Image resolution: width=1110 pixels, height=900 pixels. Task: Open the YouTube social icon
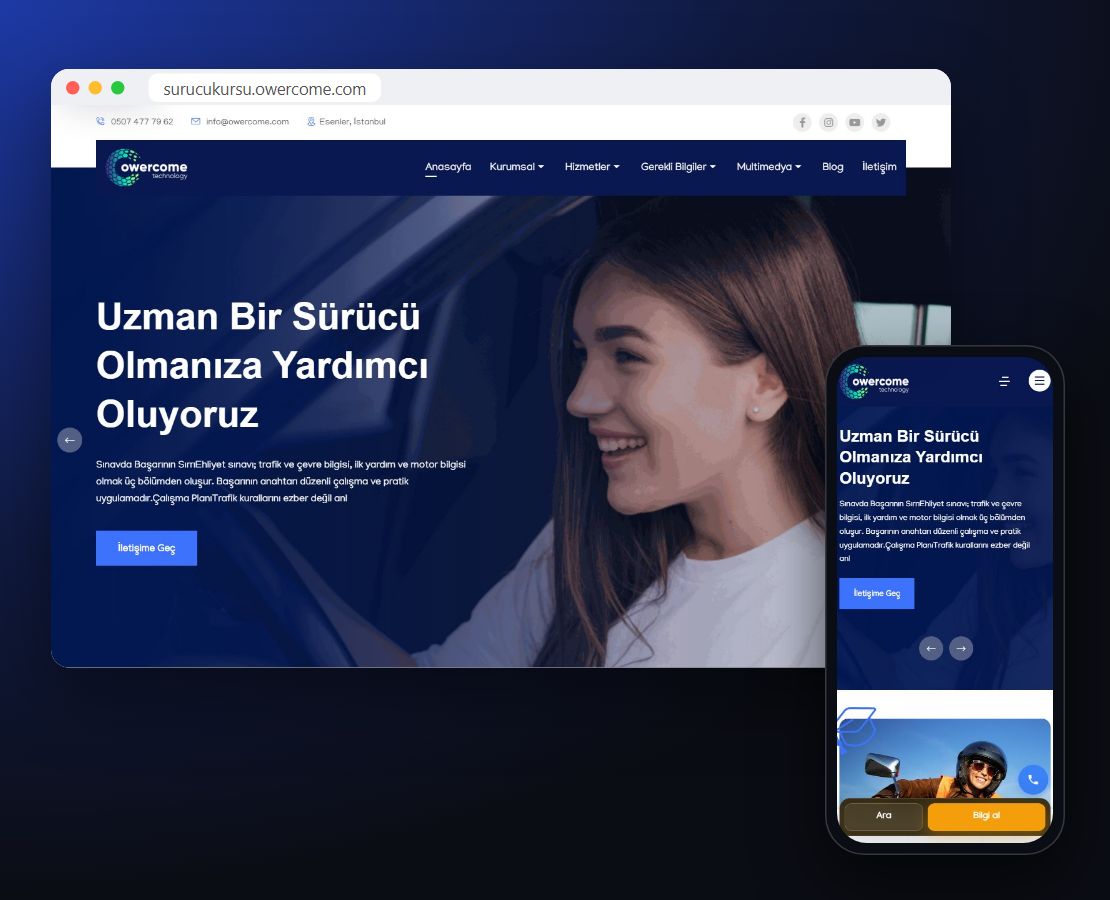(854, 123)
